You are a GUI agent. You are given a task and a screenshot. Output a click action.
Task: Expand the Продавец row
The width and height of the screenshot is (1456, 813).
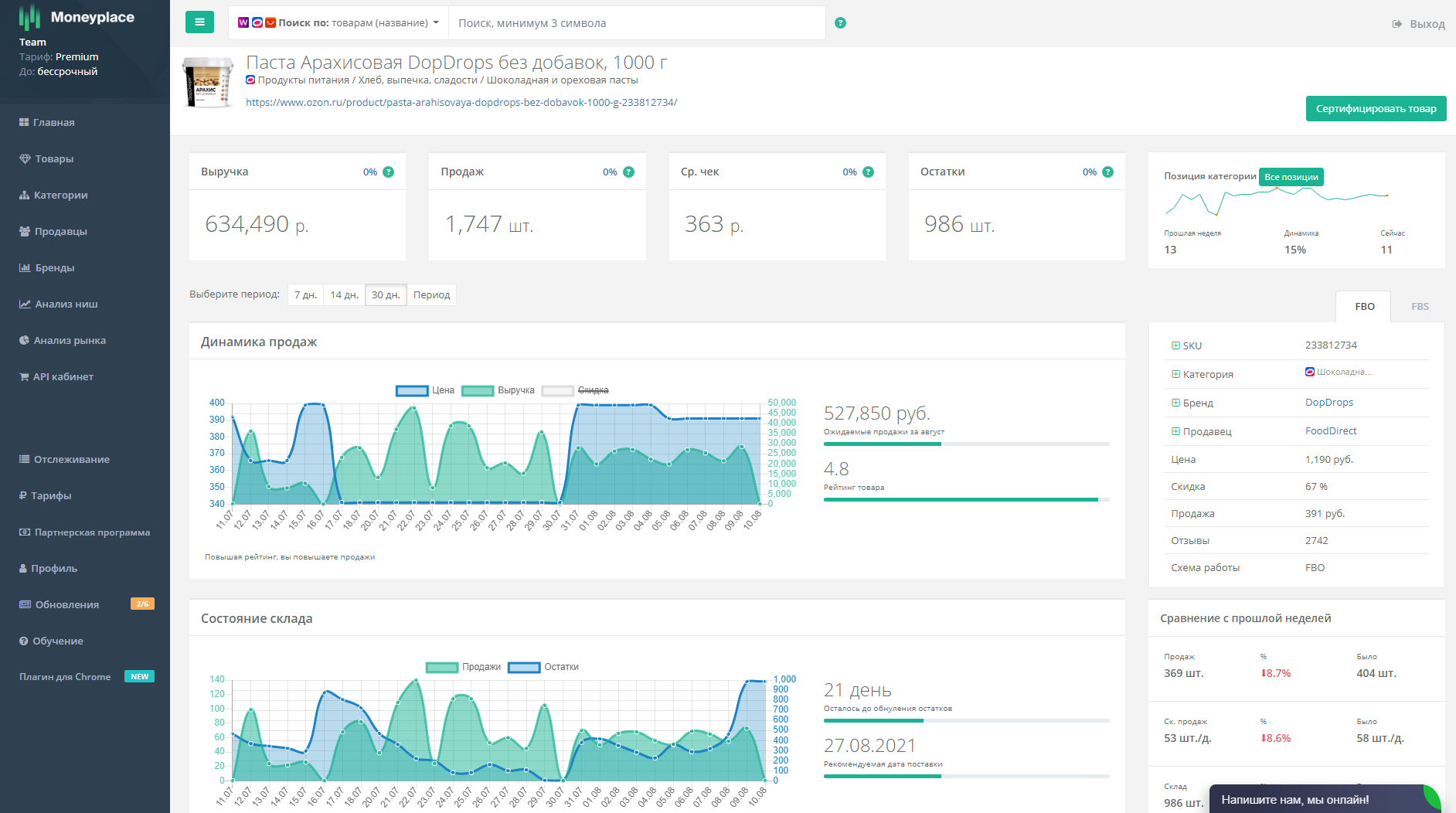coord(1175,431)
